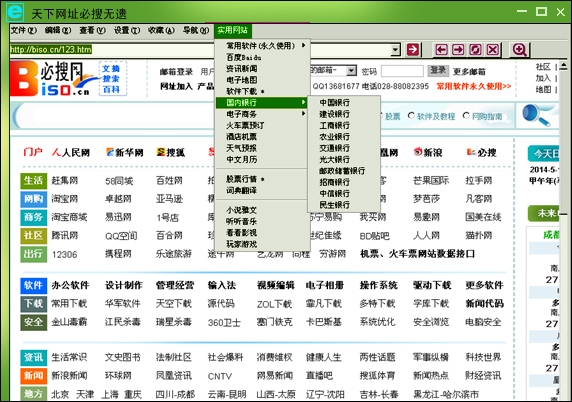Click the 今天 date panel tab

click(544, 154)
